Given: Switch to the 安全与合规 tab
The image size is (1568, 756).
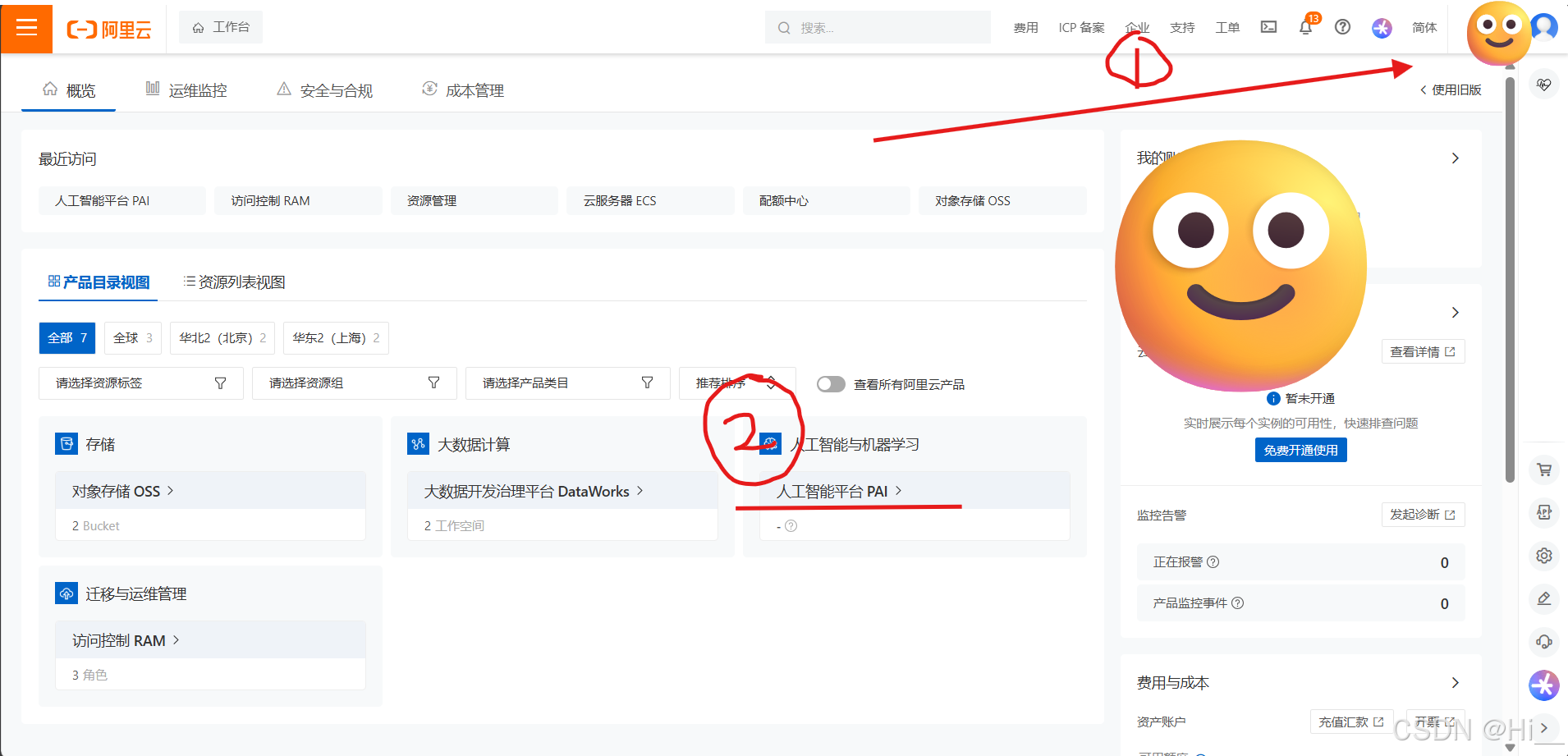Looking at the screenshot, I should 325,90.
